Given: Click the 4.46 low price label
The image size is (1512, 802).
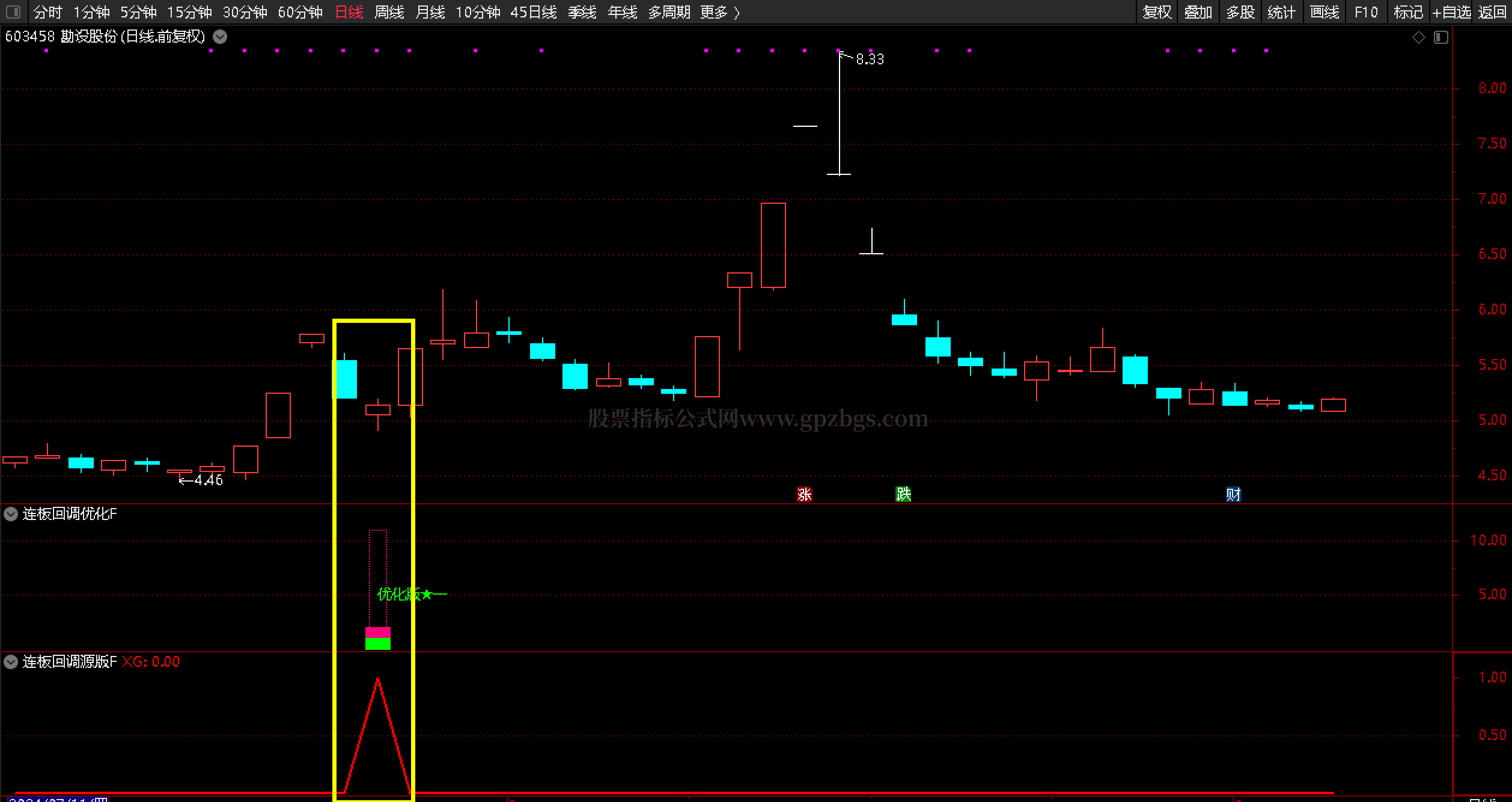Looking at the screenshot, I should click(x=208, y=480).
